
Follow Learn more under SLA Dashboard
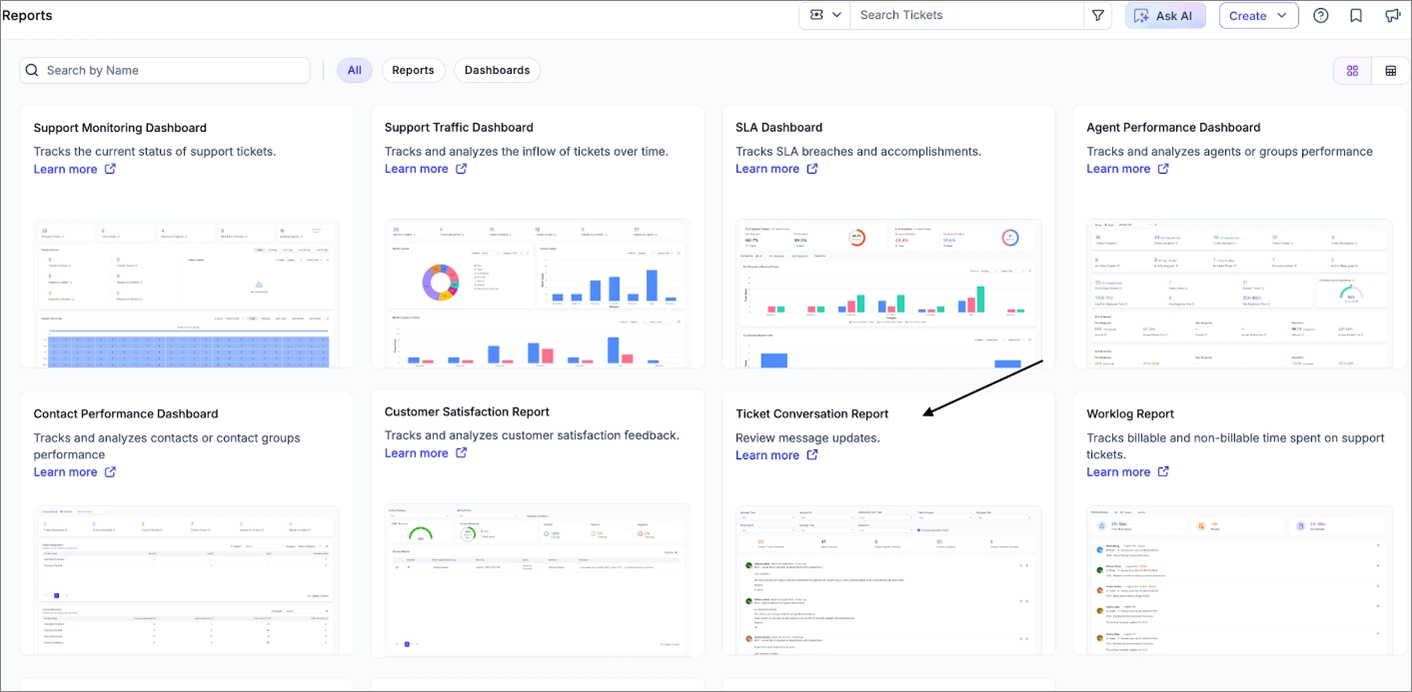coord(767,169)
